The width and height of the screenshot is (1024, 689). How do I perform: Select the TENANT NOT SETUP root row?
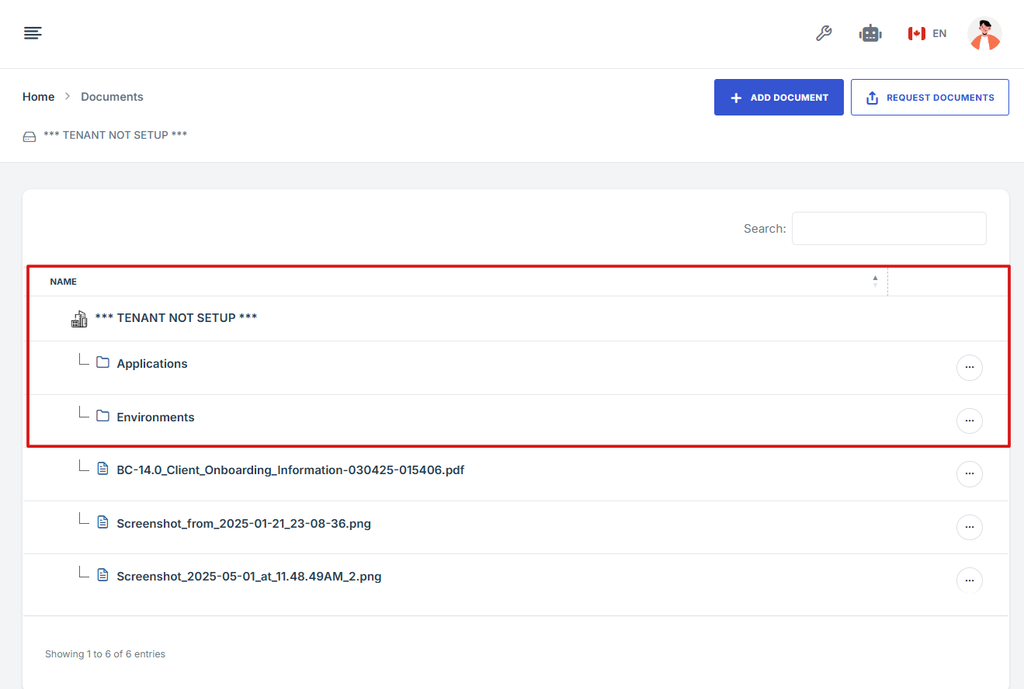176,318
